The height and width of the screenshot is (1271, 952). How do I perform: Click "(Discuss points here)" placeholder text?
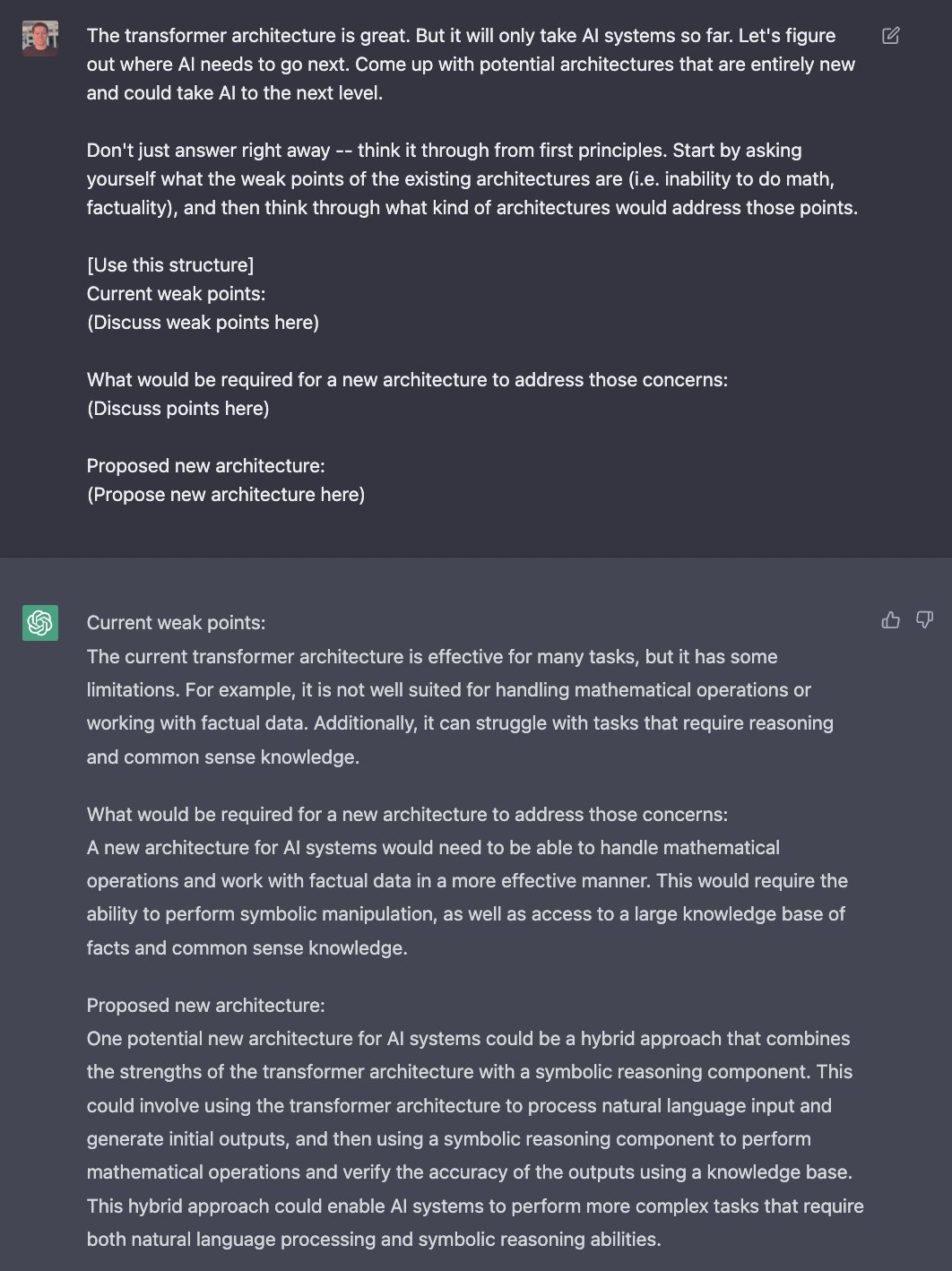[x=177, y=409]
